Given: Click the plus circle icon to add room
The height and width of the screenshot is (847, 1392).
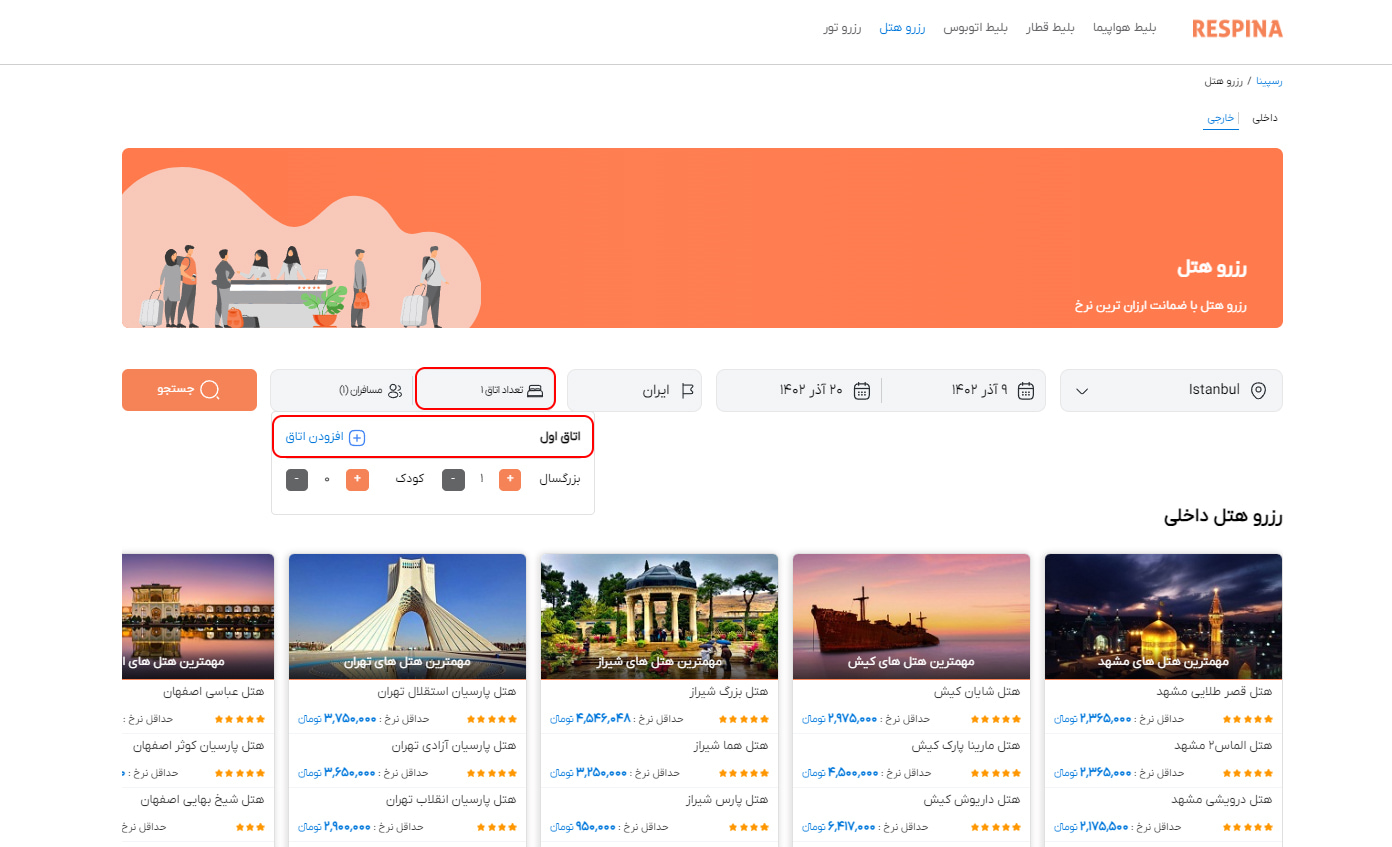Looking at the screenshot, I should coord(357,437).
